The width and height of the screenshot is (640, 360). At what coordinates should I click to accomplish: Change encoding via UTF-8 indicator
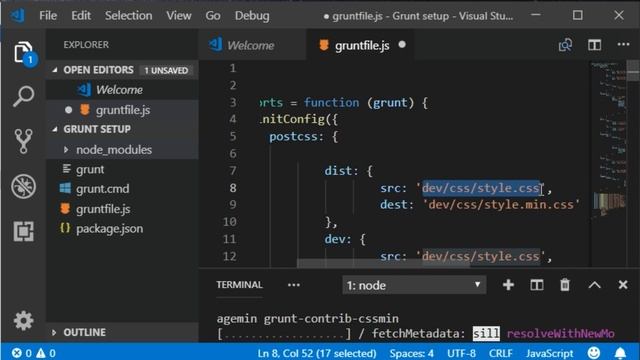coord(461,353)
